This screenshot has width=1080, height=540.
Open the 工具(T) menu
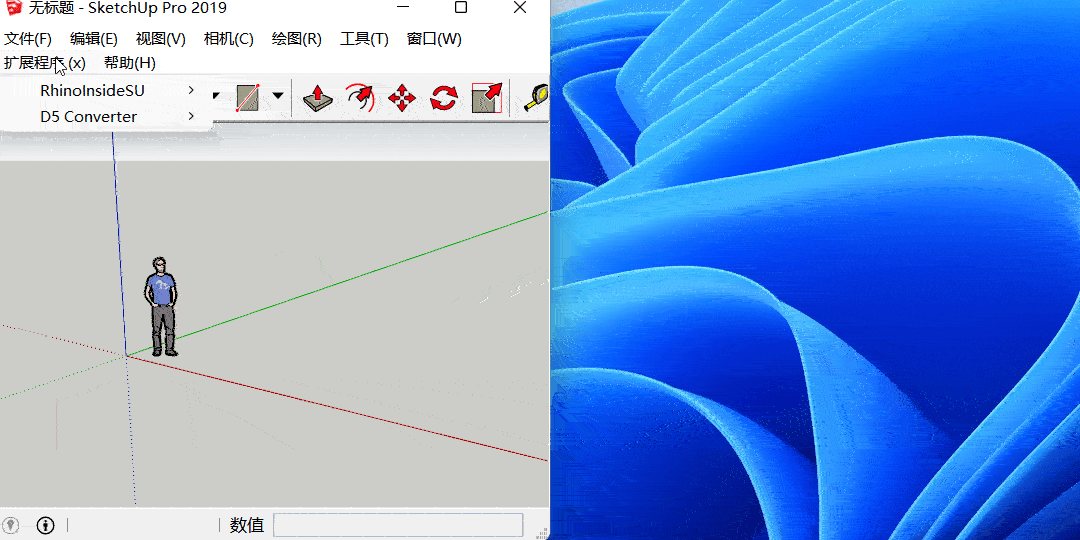pos(364,39)
